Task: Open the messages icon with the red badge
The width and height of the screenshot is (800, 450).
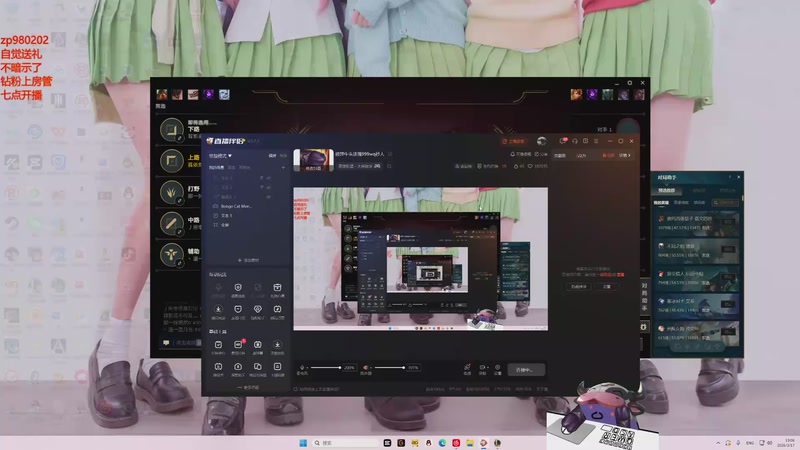Action: [x=563, y=141]
